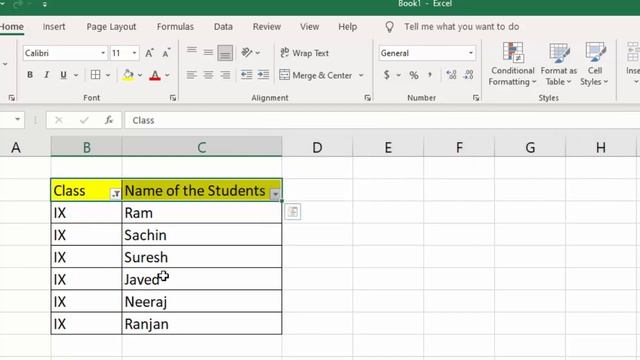Cancel the formula bar entry
Viewport: 640px width, 360px height.
[59, 120]
